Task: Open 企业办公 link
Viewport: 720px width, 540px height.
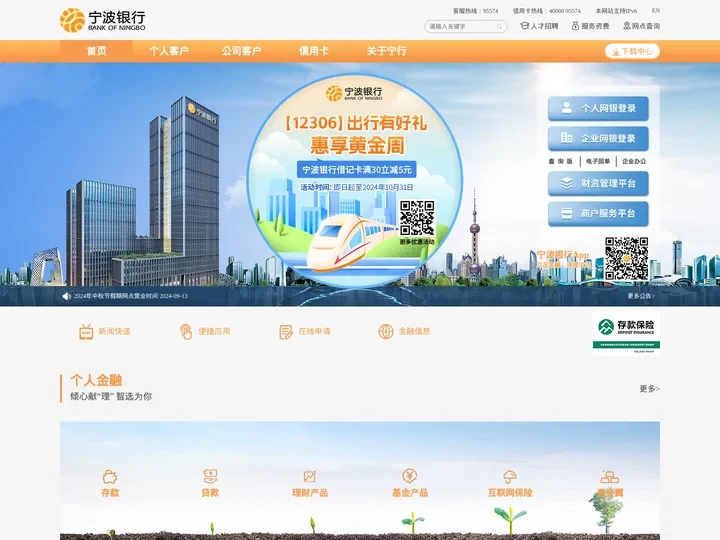Action: point(634,161)
